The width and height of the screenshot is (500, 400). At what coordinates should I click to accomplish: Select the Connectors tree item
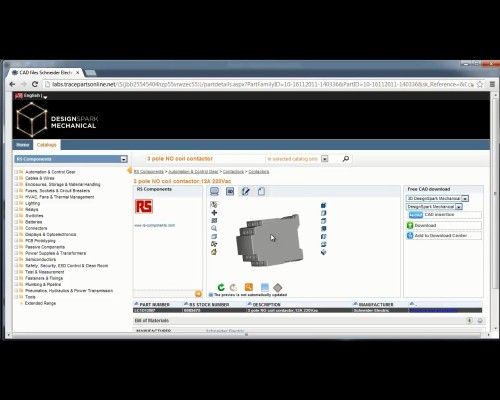36,228
